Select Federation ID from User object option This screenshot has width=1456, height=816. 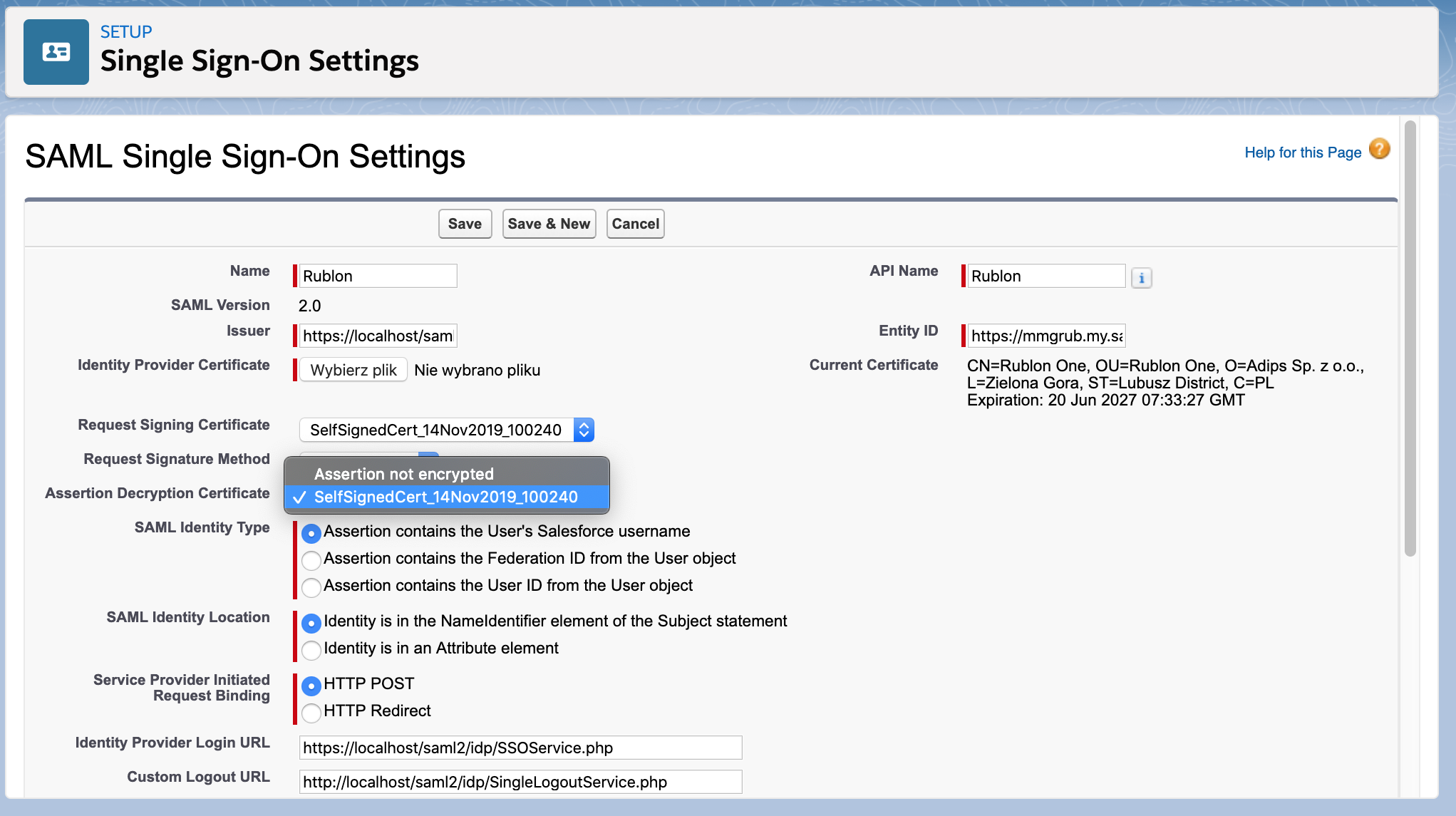[311, 560]
